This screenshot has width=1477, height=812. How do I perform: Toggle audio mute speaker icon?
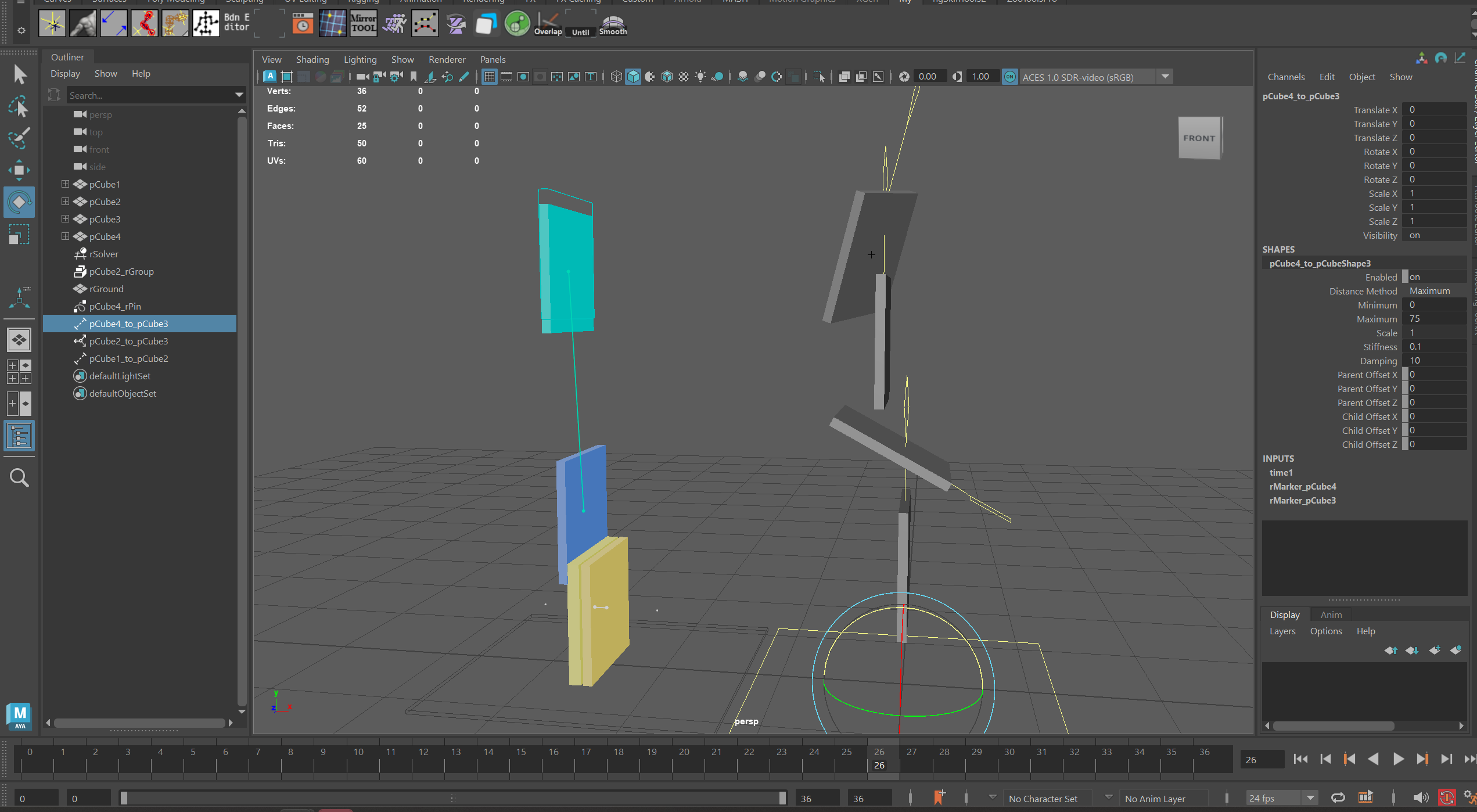click(x=1421, y=798)
